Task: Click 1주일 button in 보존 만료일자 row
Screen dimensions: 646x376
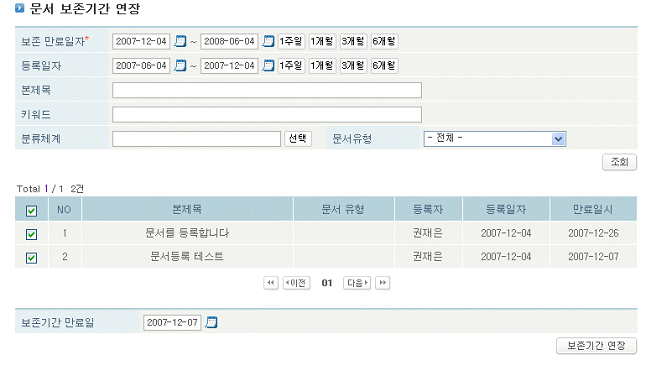Action: (x=291, y=41)
